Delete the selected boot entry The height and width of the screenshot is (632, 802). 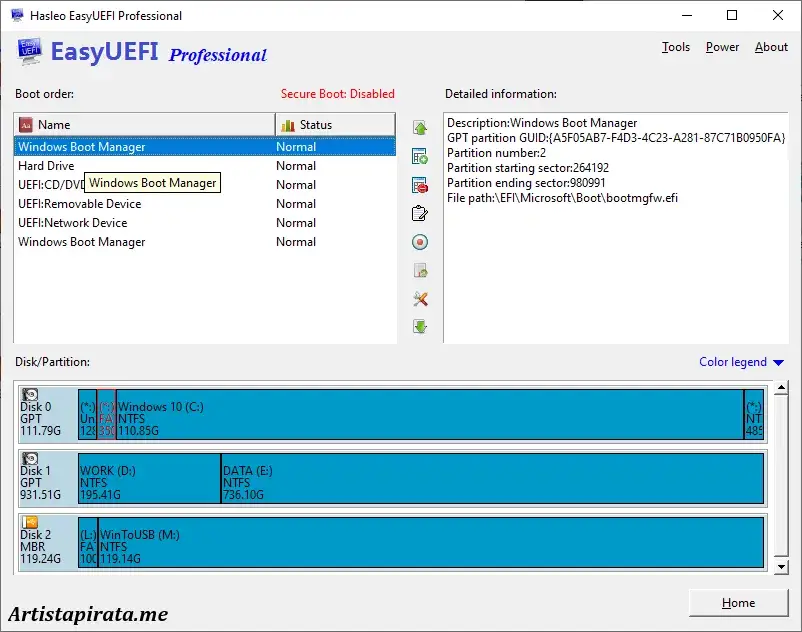420,184
